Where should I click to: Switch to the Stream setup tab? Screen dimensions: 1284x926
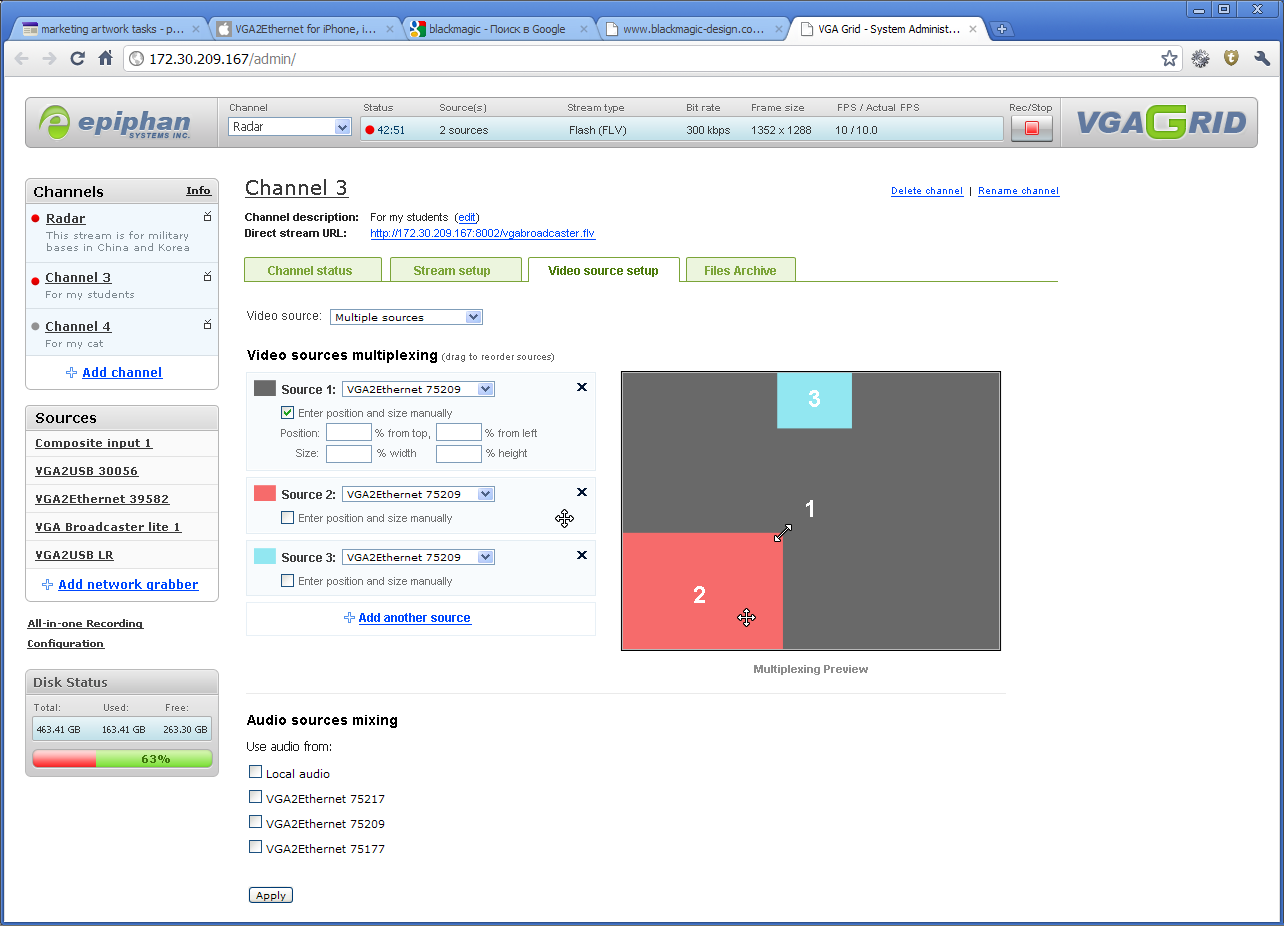coord(452,270)
